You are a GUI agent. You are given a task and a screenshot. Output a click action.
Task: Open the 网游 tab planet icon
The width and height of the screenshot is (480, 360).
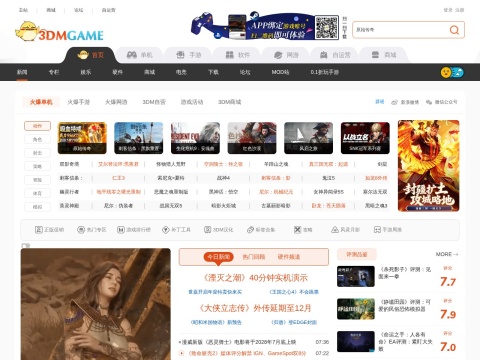click(278, 55)
